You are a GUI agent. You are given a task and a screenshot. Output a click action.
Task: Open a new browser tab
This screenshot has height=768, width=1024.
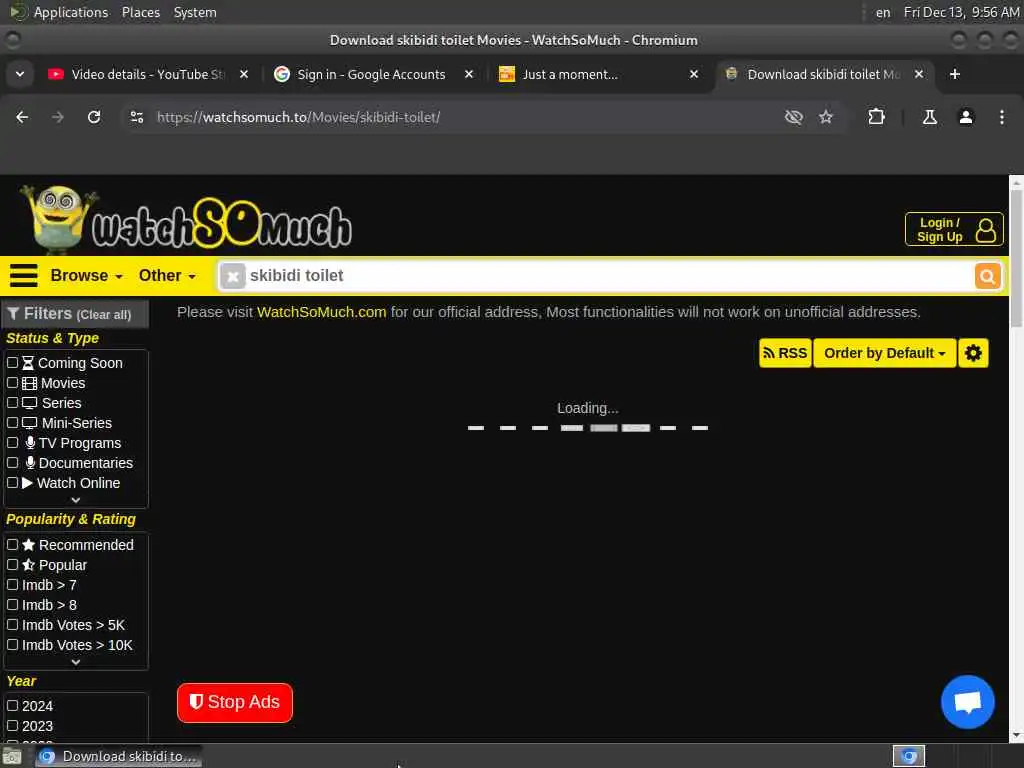[955, 74]
